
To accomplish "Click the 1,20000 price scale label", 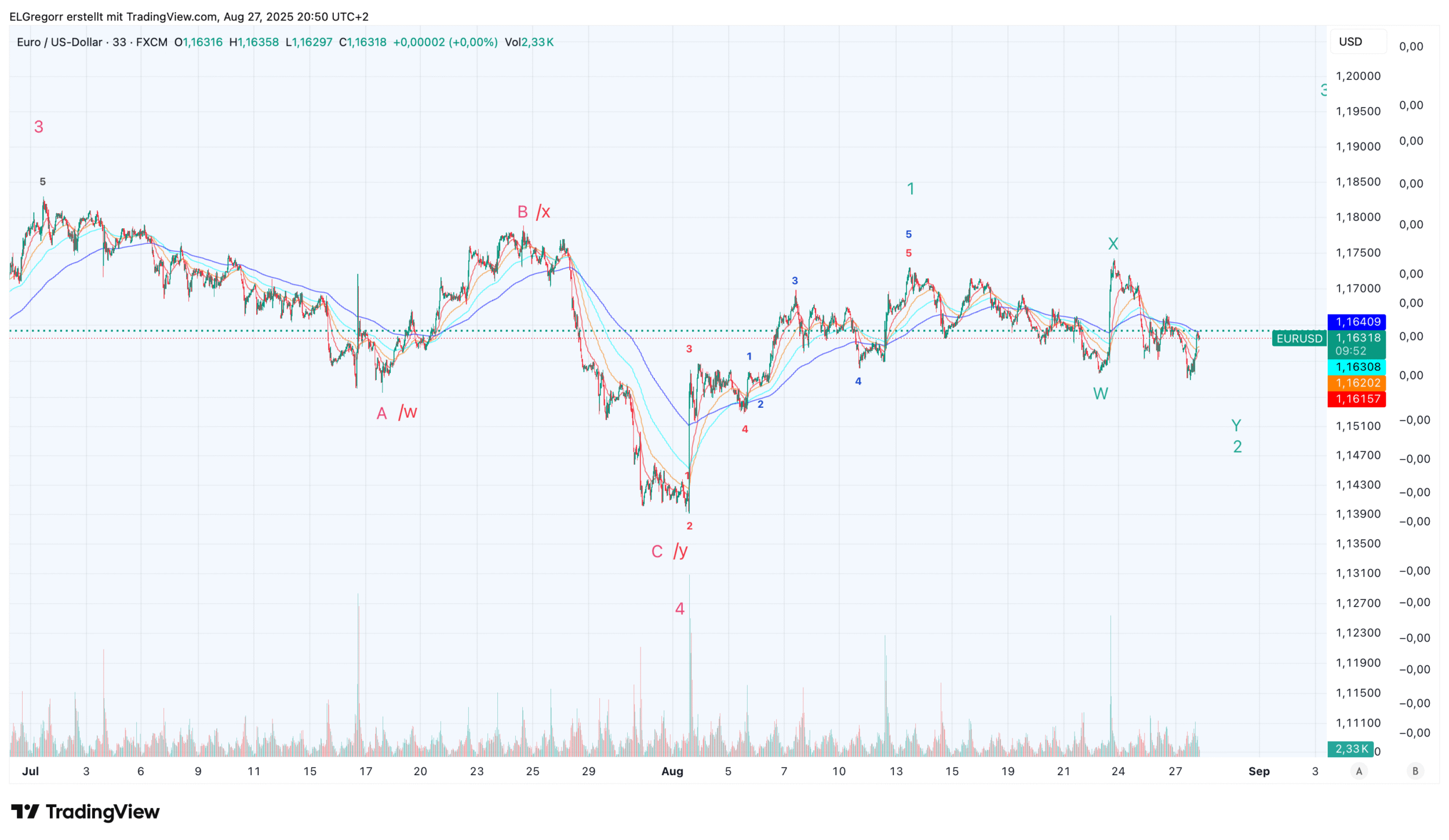I will click(x=1357, y=76).
